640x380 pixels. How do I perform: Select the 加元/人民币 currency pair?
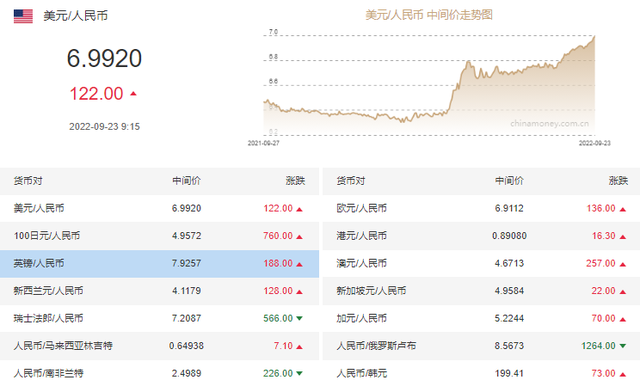481,318
